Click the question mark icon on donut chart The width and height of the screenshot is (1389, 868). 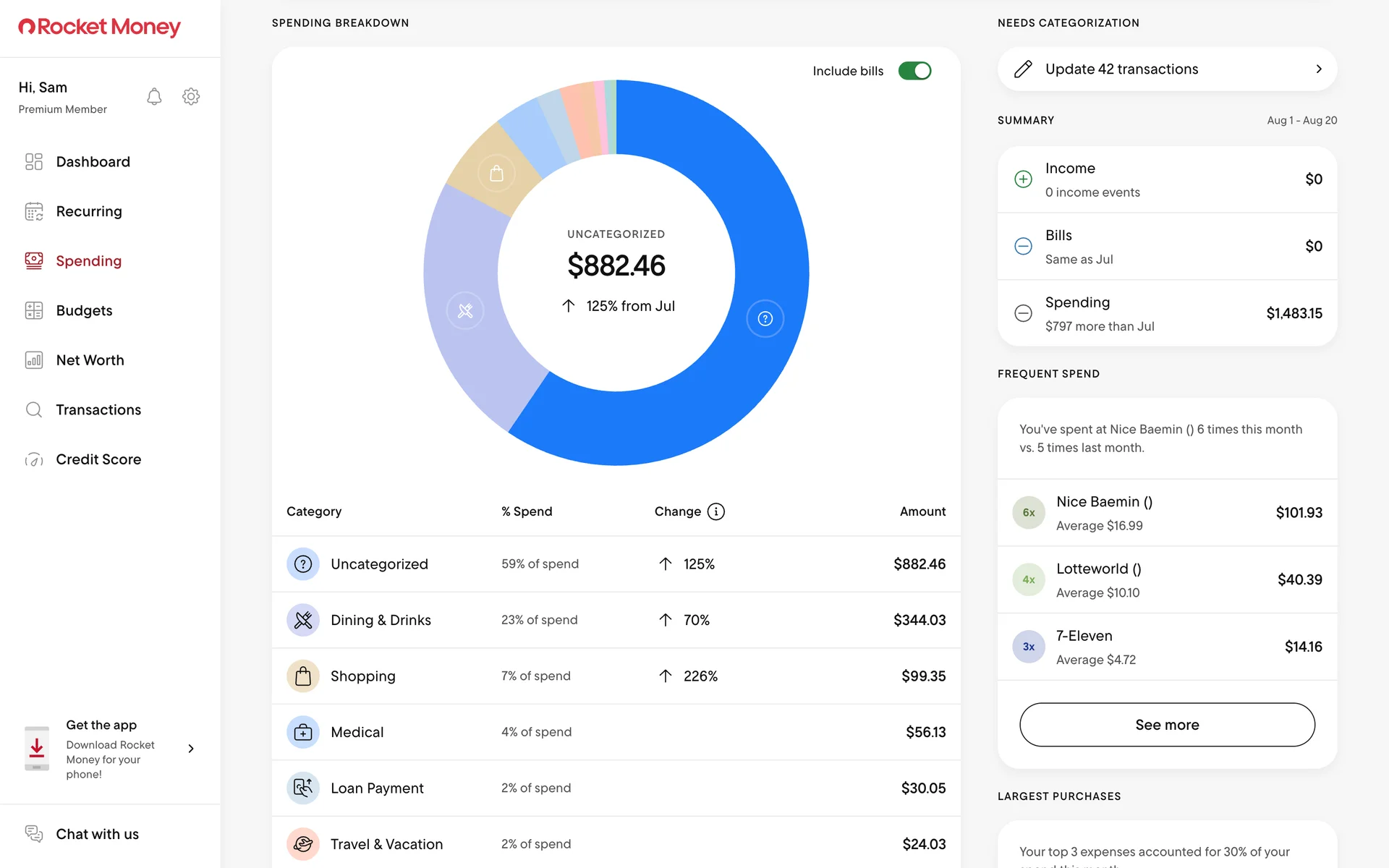(x=765, y=319)
